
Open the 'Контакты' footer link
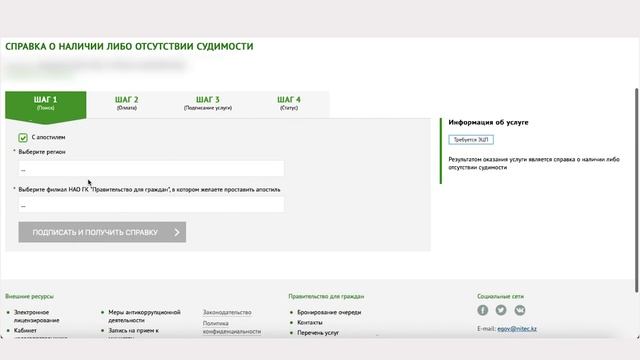310,322
